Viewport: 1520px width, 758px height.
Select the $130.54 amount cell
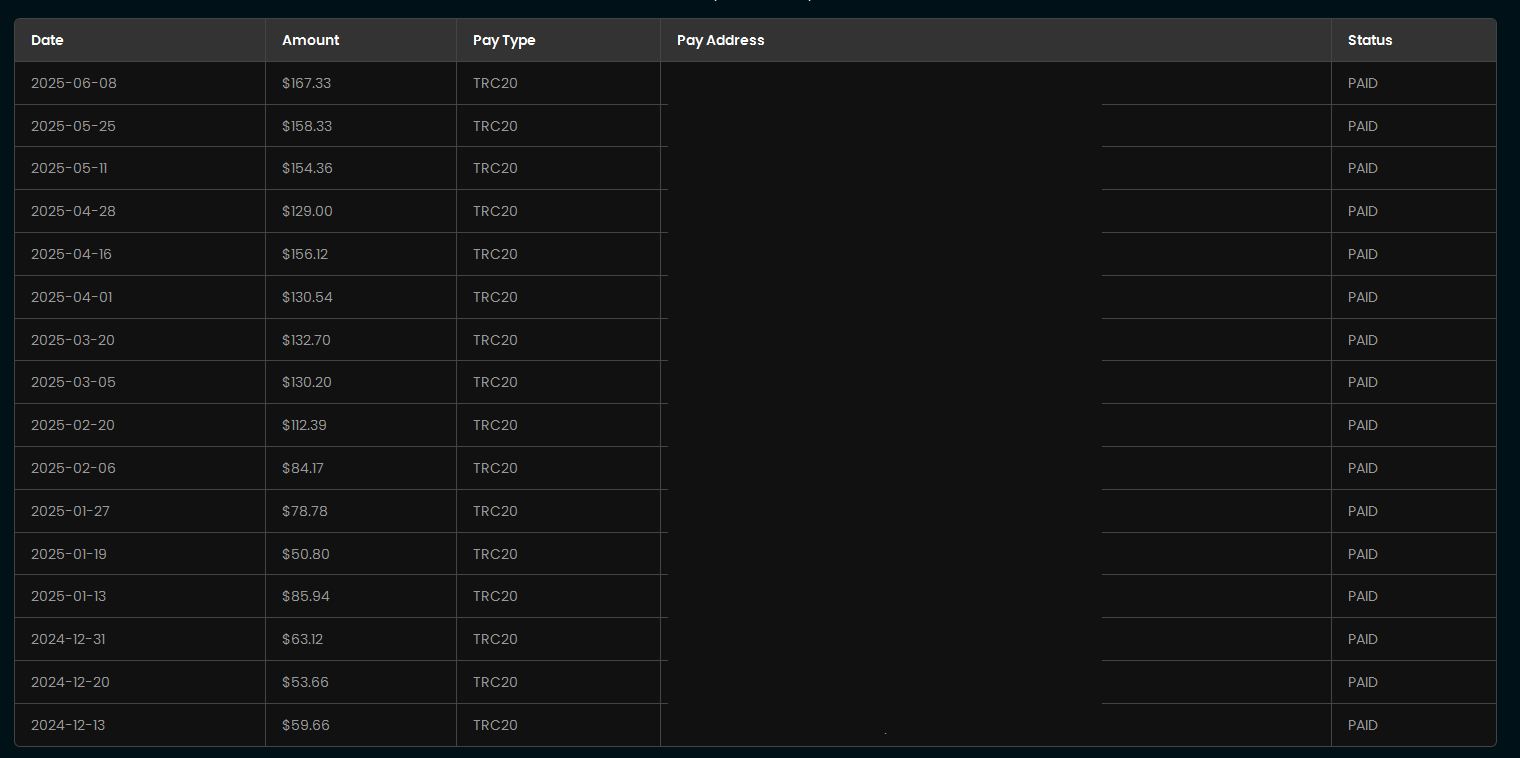point(307,297)
